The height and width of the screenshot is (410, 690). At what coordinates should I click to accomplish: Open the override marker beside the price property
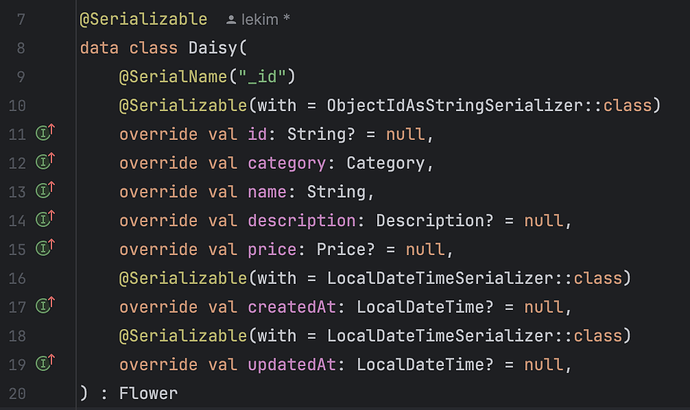pyautogui.click(x=45, y=247)
